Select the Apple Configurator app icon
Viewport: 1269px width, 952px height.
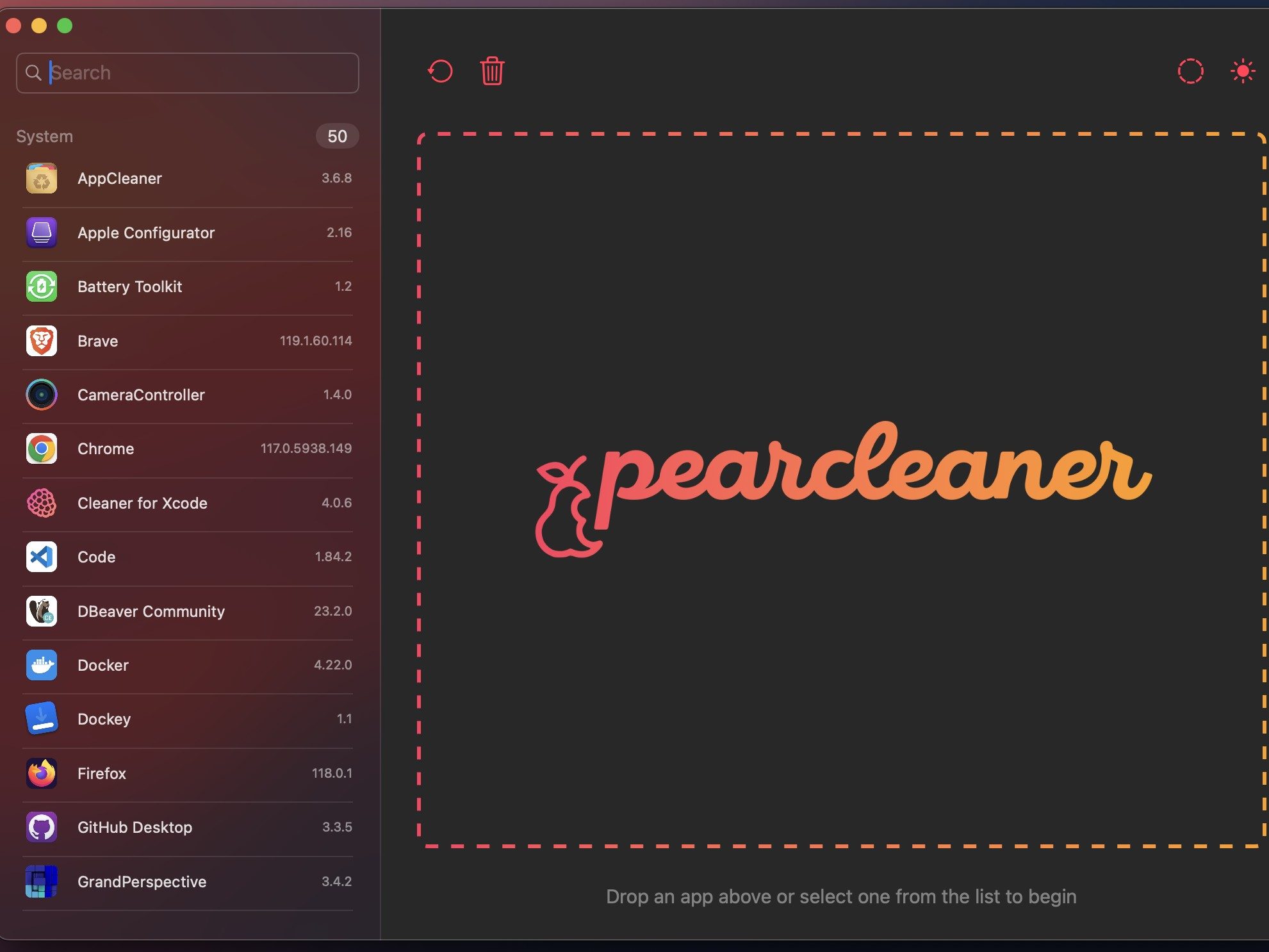[42, 233]
